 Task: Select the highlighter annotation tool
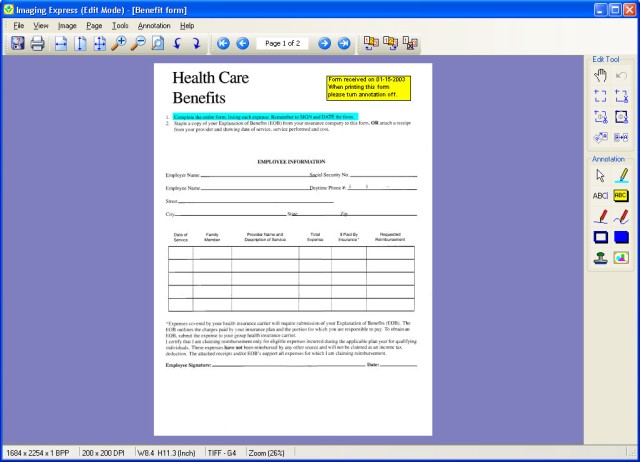[621, 174]
